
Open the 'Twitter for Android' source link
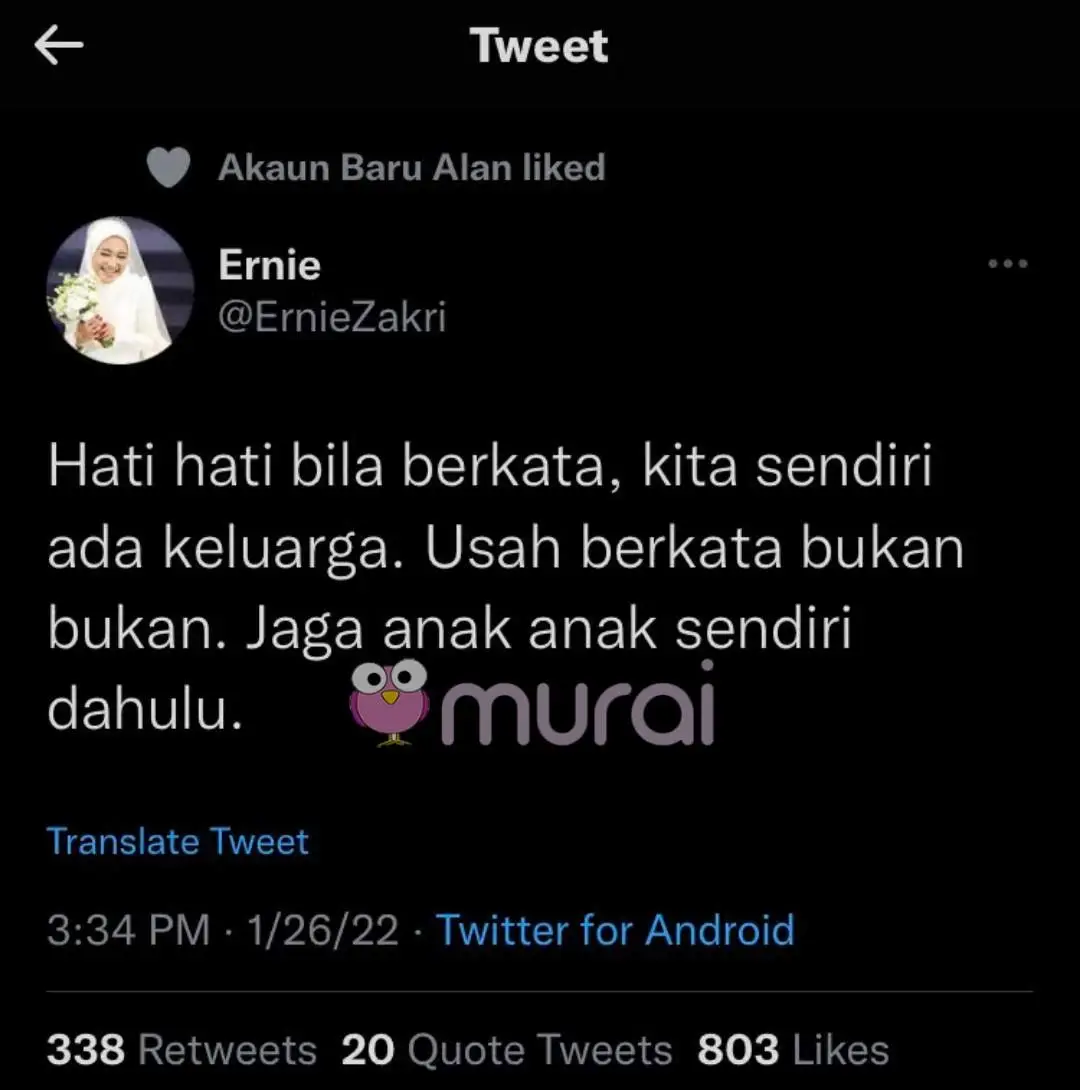click(615, 930)
